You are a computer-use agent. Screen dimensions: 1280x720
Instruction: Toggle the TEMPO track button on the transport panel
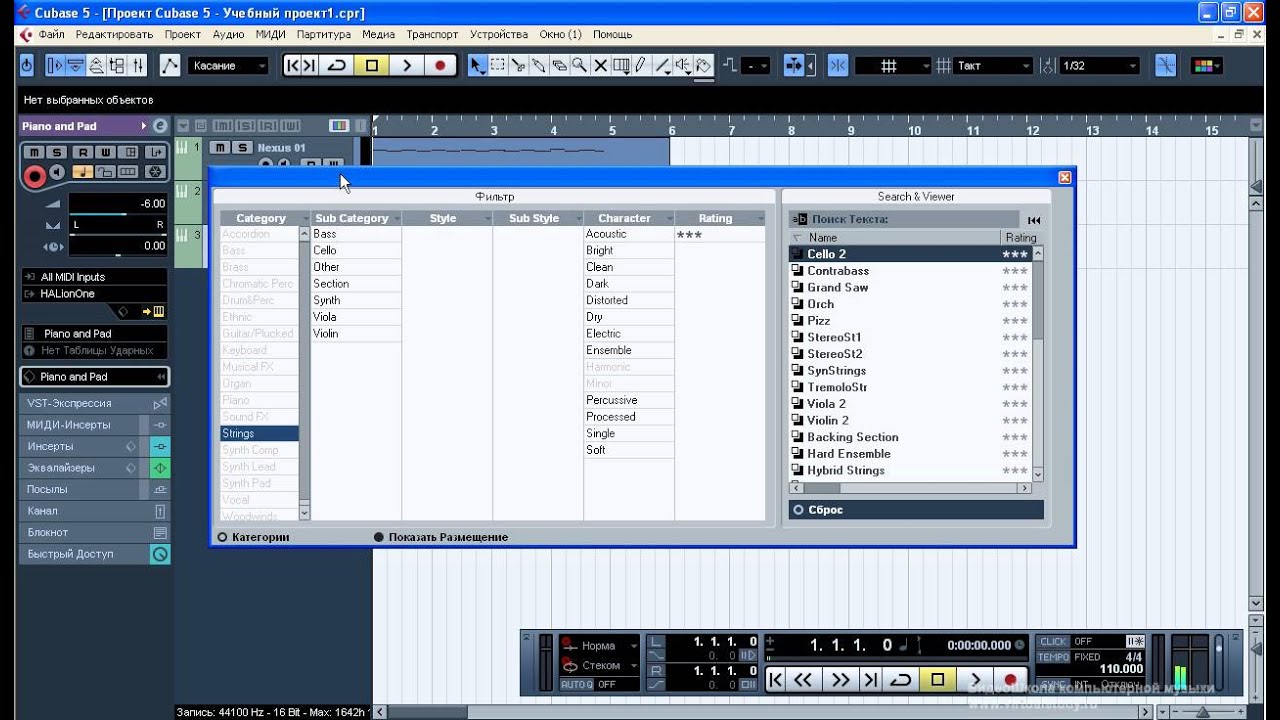(1053, 658)
